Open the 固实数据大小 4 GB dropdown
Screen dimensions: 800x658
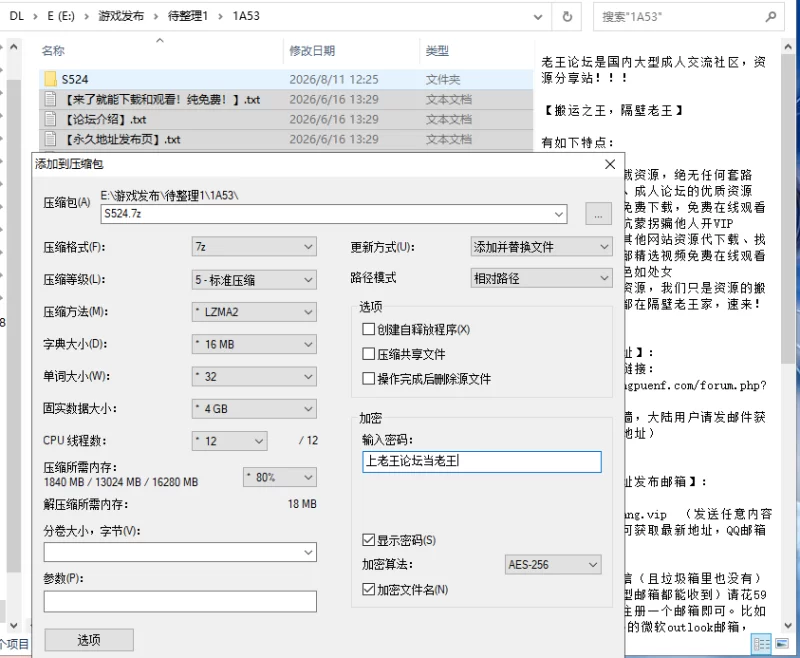click(254, 409)
